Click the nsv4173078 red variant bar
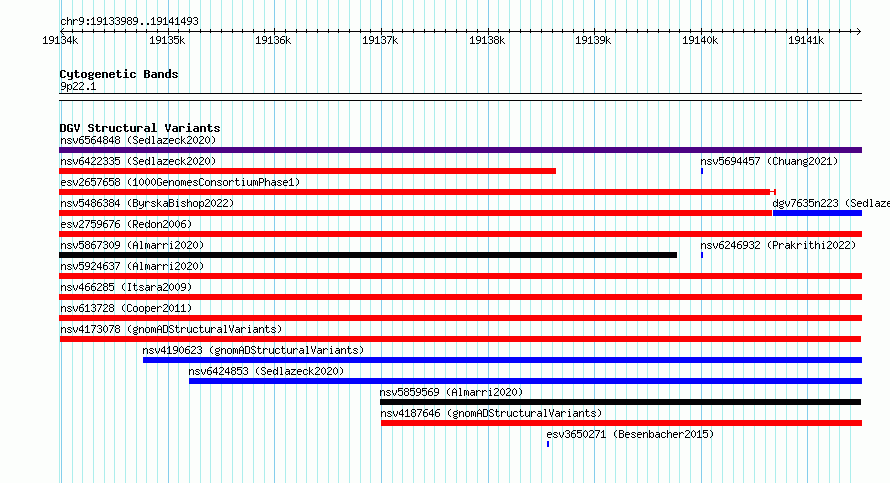Viewport: 890px width, 483px height. point(460,339)
